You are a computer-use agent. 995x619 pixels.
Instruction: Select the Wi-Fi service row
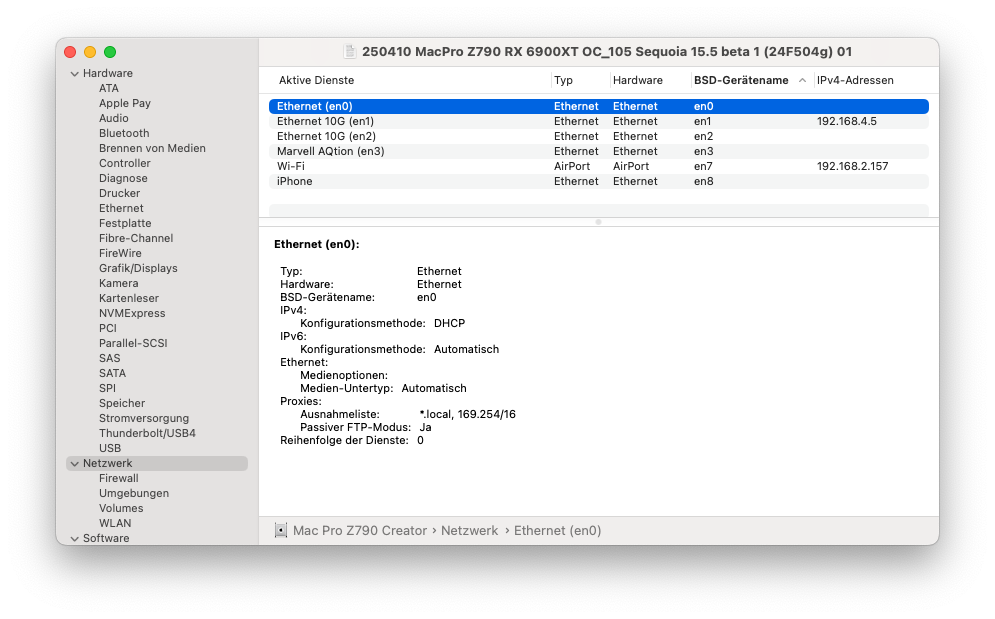pyautogui.click(x=598, y=166)
